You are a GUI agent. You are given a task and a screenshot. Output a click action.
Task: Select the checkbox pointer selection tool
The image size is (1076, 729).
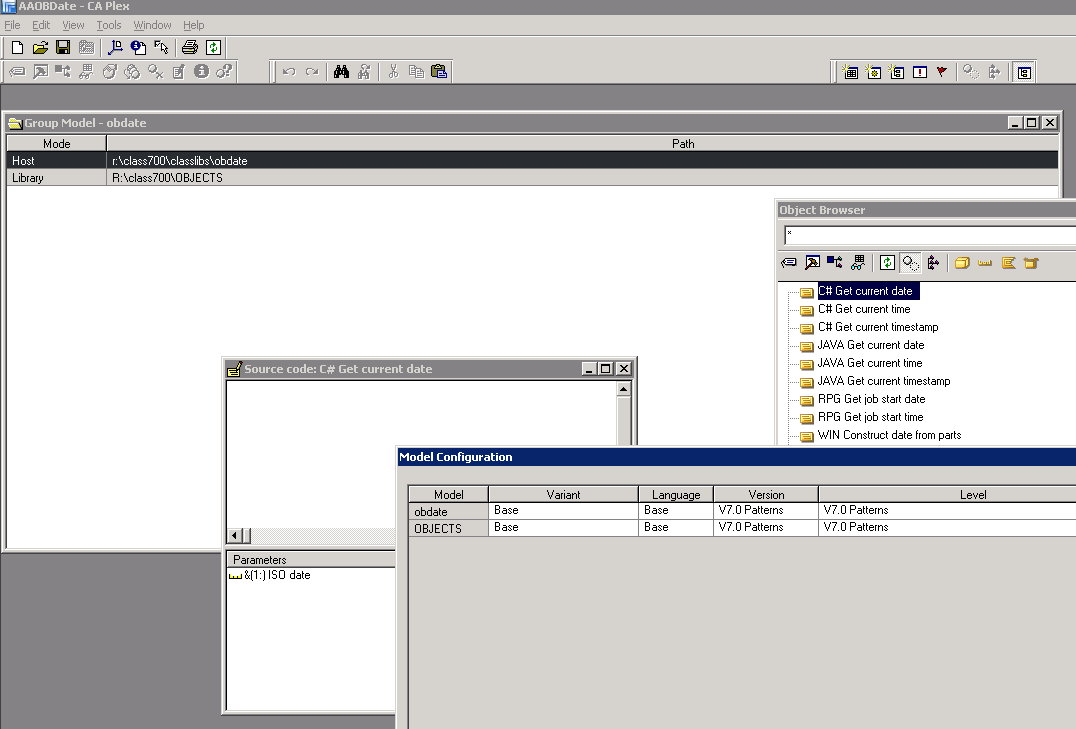[161, 47]
